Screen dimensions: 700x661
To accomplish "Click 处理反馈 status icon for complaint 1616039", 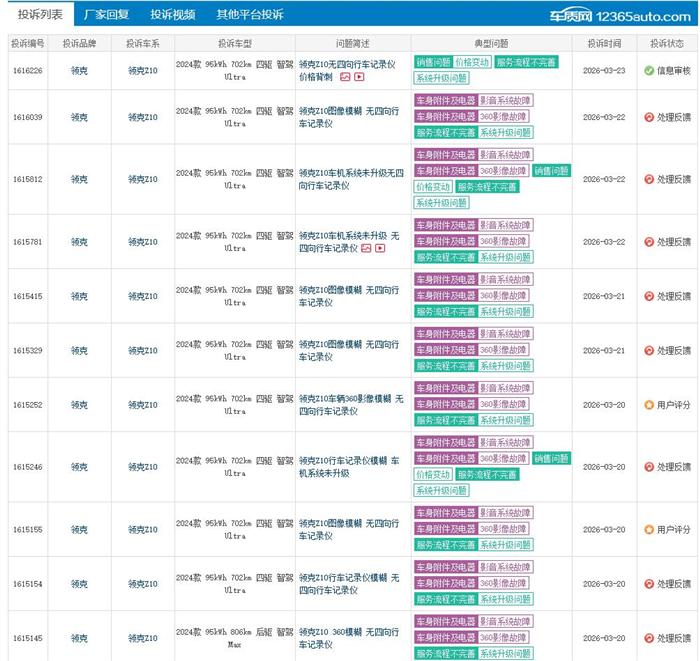I will click(649, 117).
